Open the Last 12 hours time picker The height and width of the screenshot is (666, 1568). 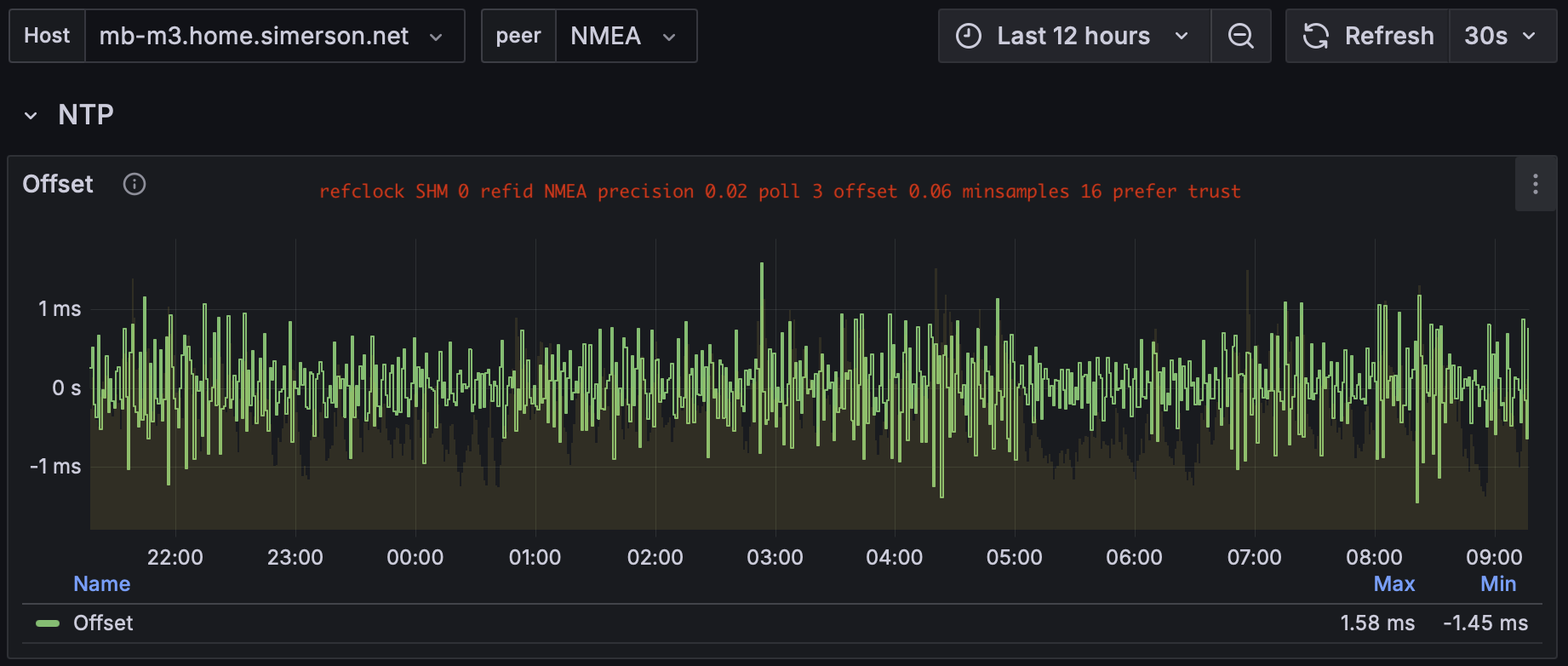coord(1074,36)
